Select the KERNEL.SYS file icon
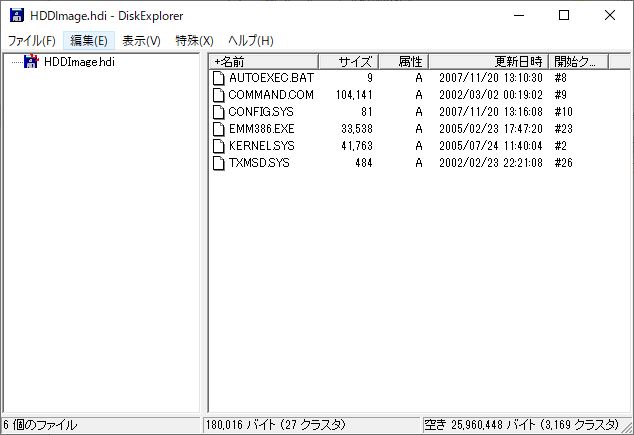 click(219, 146)
